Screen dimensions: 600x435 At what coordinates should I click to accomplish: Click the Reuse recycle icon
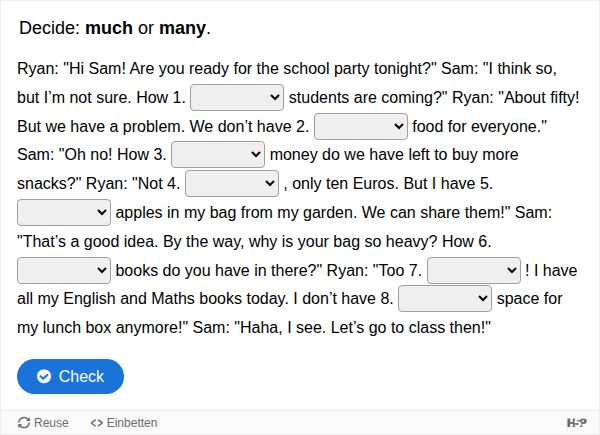click(25, 423)
